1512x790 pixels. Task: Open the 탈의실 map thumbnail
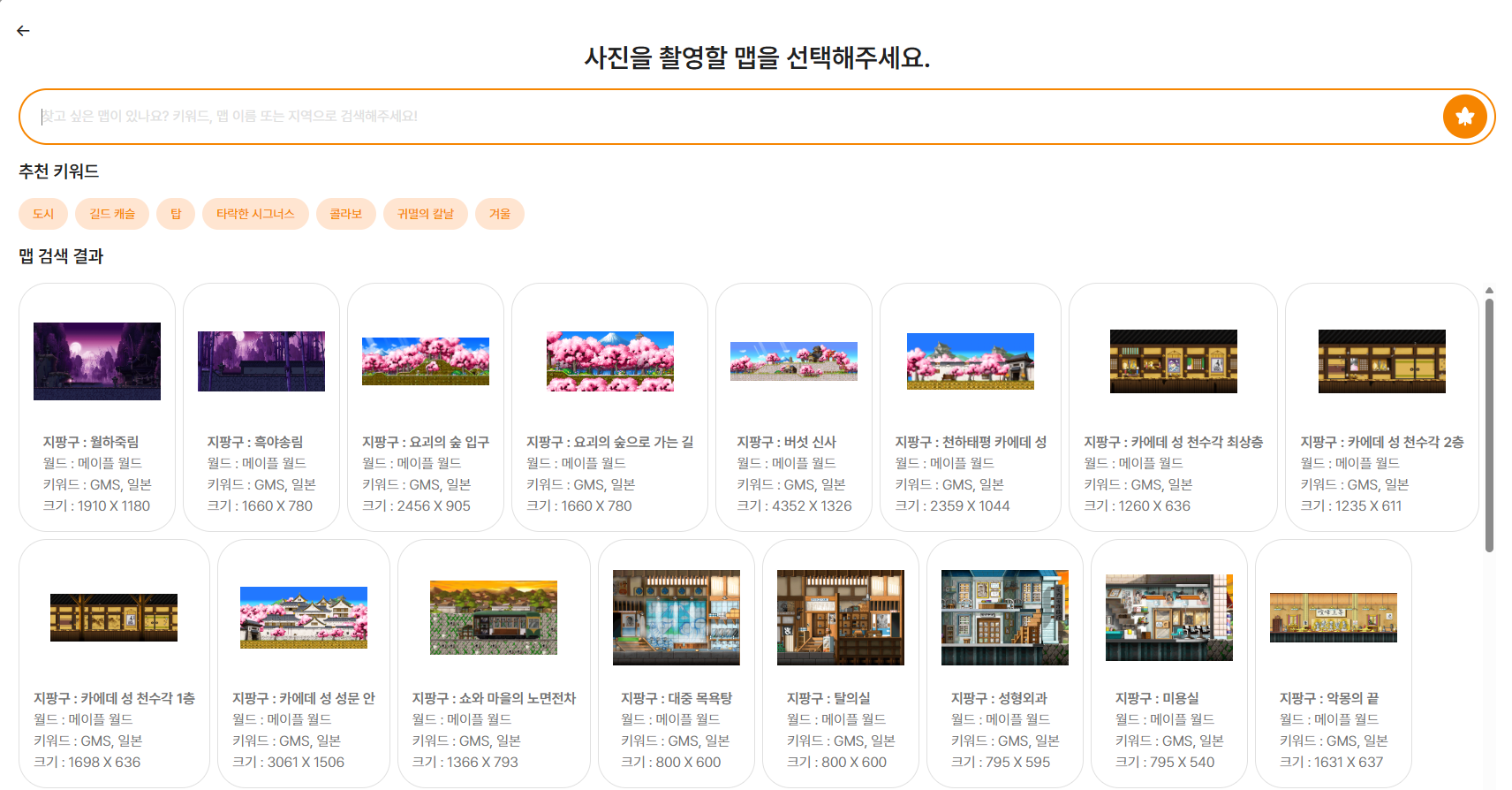(x=841, y=618)
